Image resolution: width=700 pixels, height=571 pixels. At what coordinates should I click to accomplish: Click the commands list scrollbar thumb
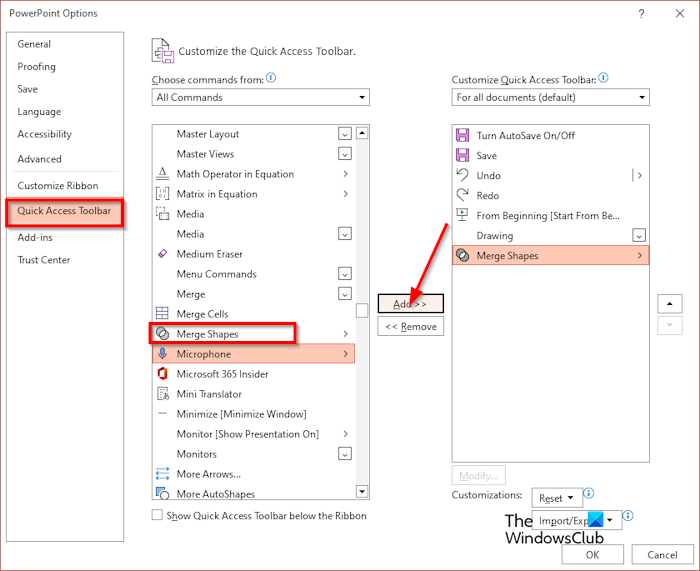click(362, 310)
